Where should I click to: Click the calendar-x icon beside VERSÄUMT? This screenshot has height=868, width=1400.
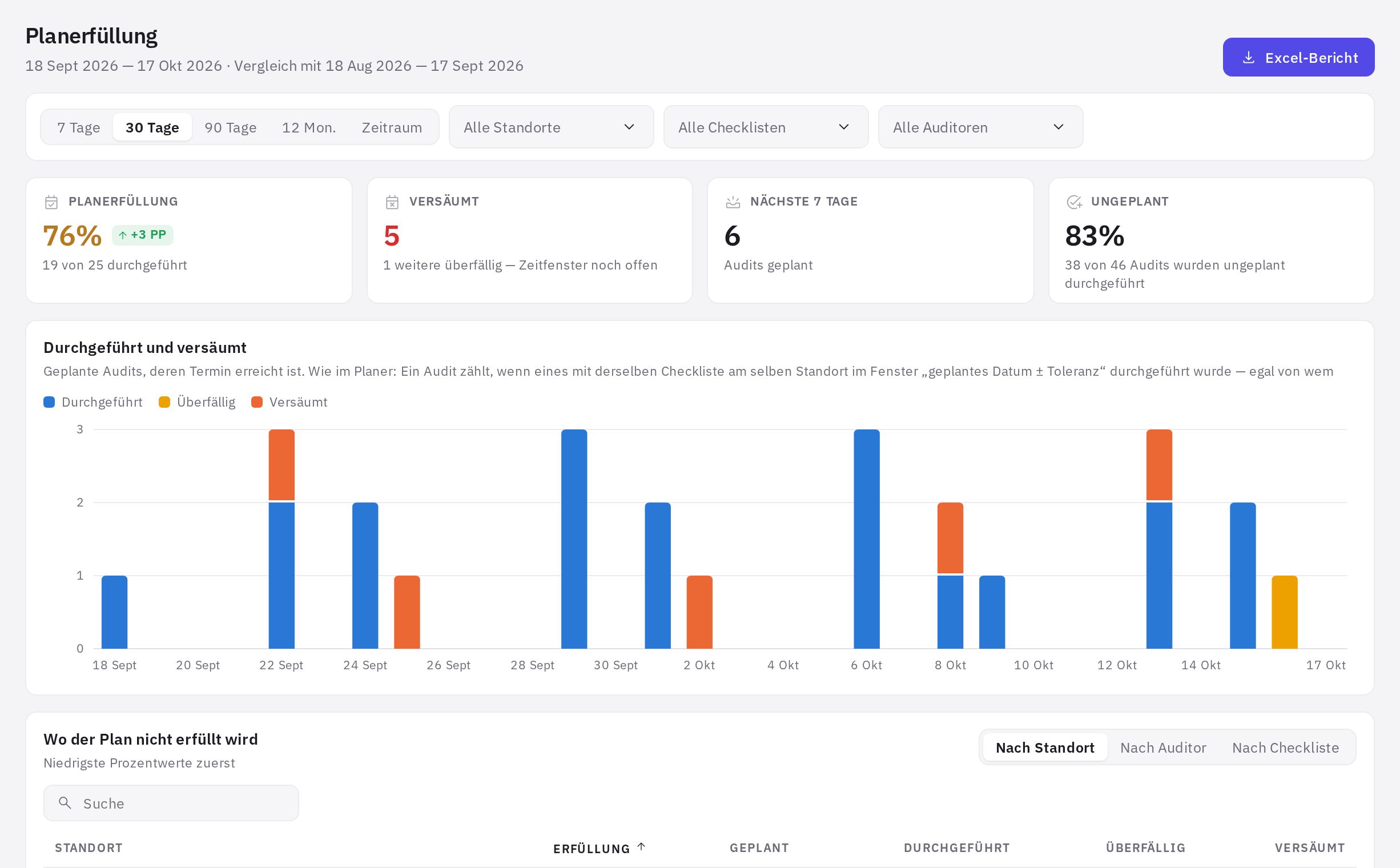pyautogui.click(x=392, y=202)
